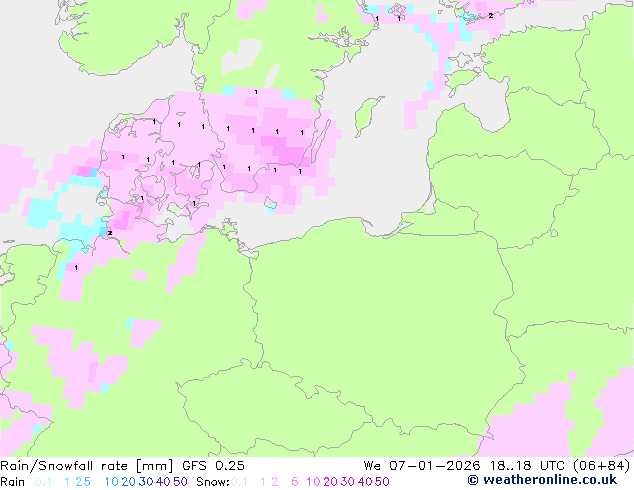Select the Rain legend value 30

(x=146, y=482)
